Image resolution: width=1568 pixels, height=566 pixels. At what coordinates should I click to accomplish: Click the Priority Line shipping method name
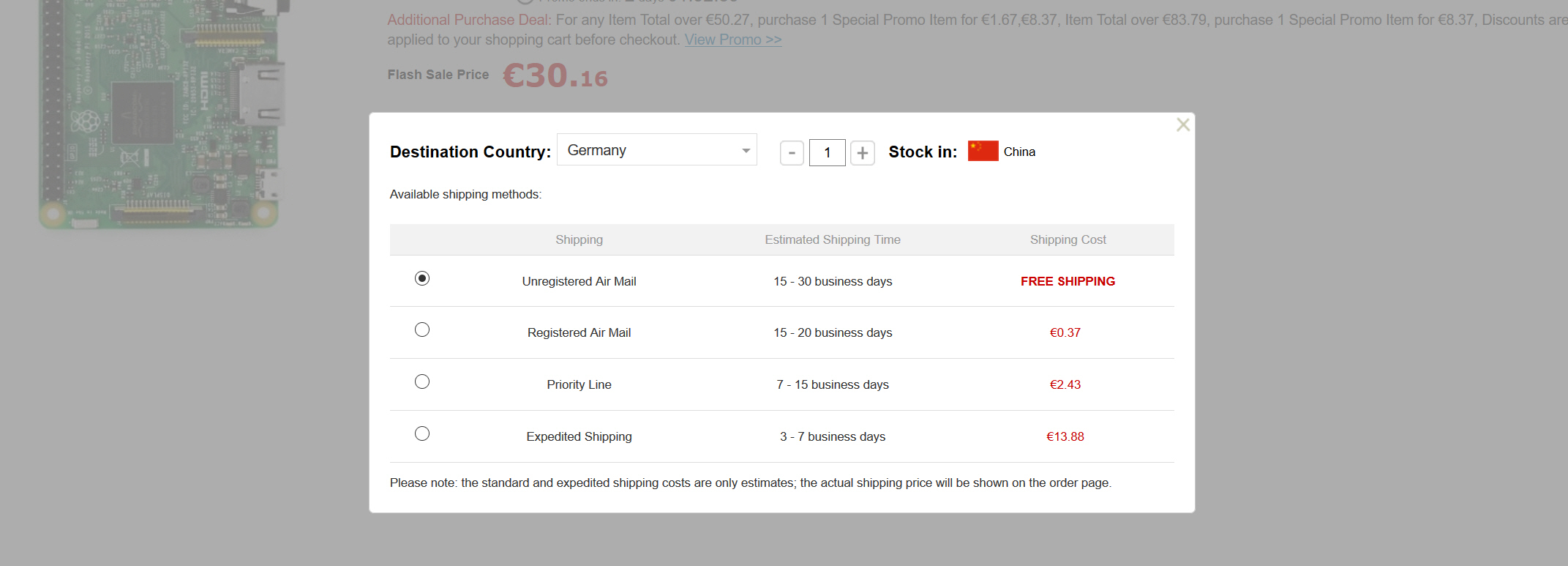(579, 384)
